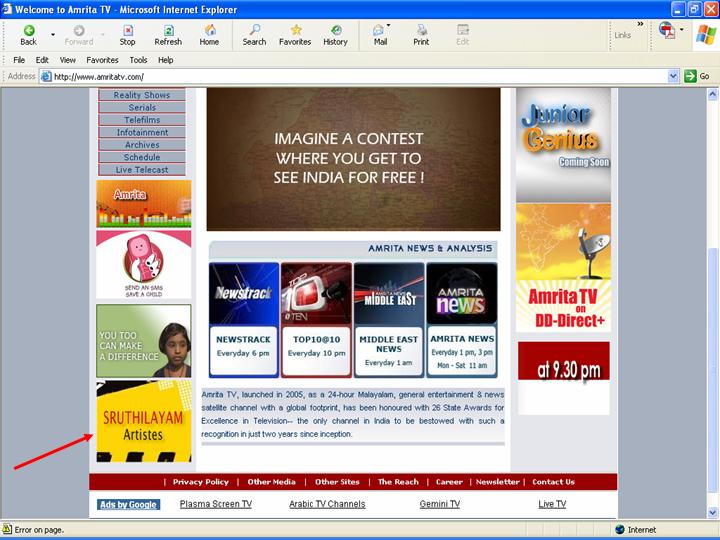The width and height of the screenshot is (720, 540).
Task: Expand the Back button history dropdown arrow
Action: point(53,35)
